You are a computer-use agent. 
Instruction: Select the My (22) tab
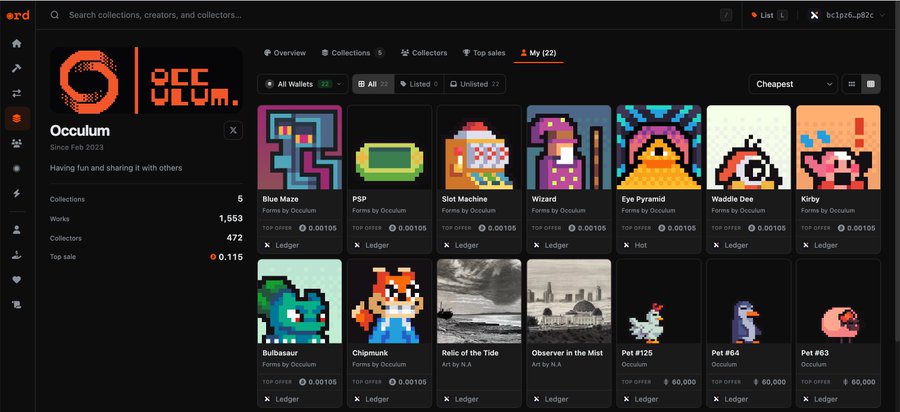538,53
